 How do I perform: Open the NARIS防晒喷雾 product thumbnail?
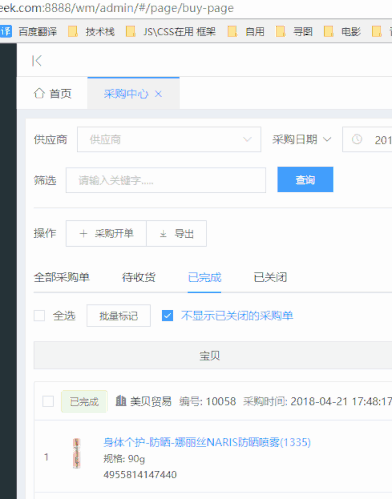click(77, 453)
